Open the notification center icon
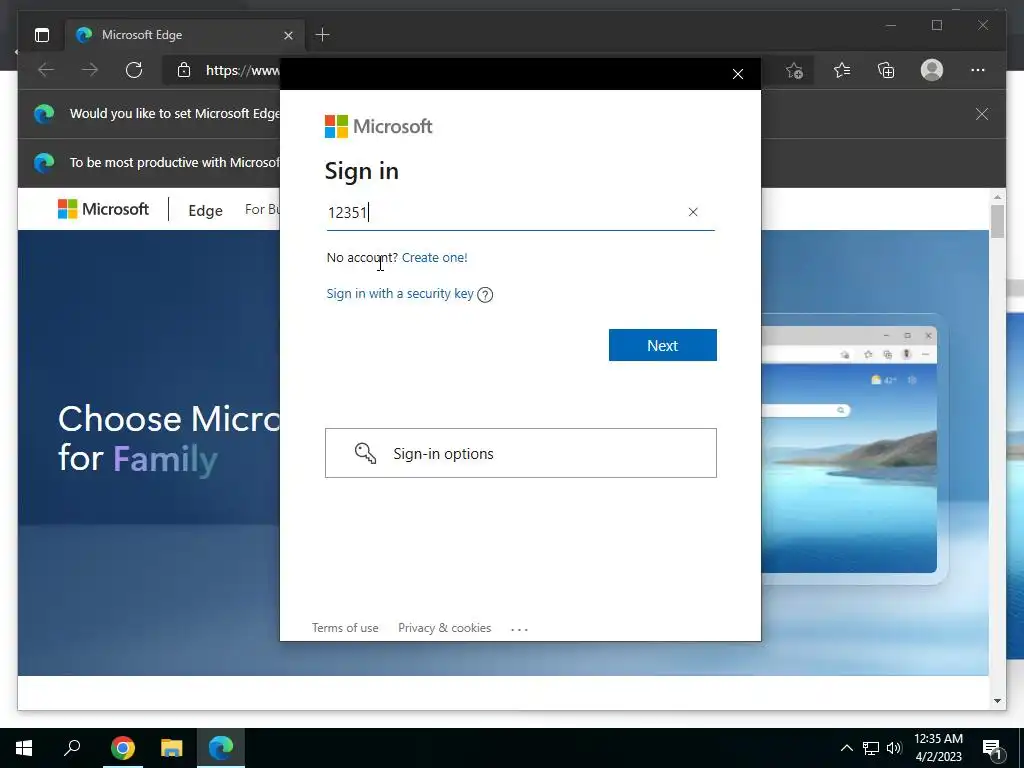This screenshot has height=768, width=1024. tap(991, 749)
